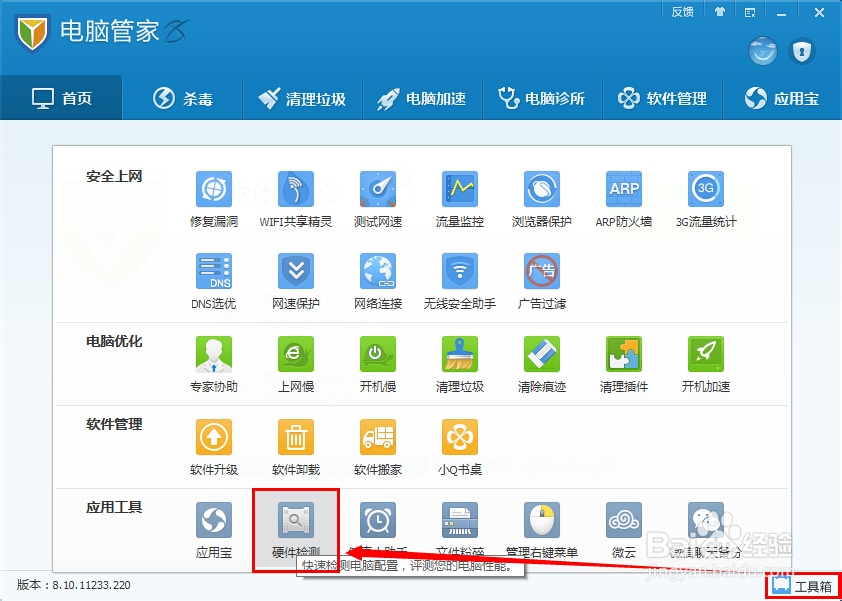Image resolution: width=842 pixels, height=601 pixels.
Task: Switch to 软件管理 top tab
Action: 662,98
